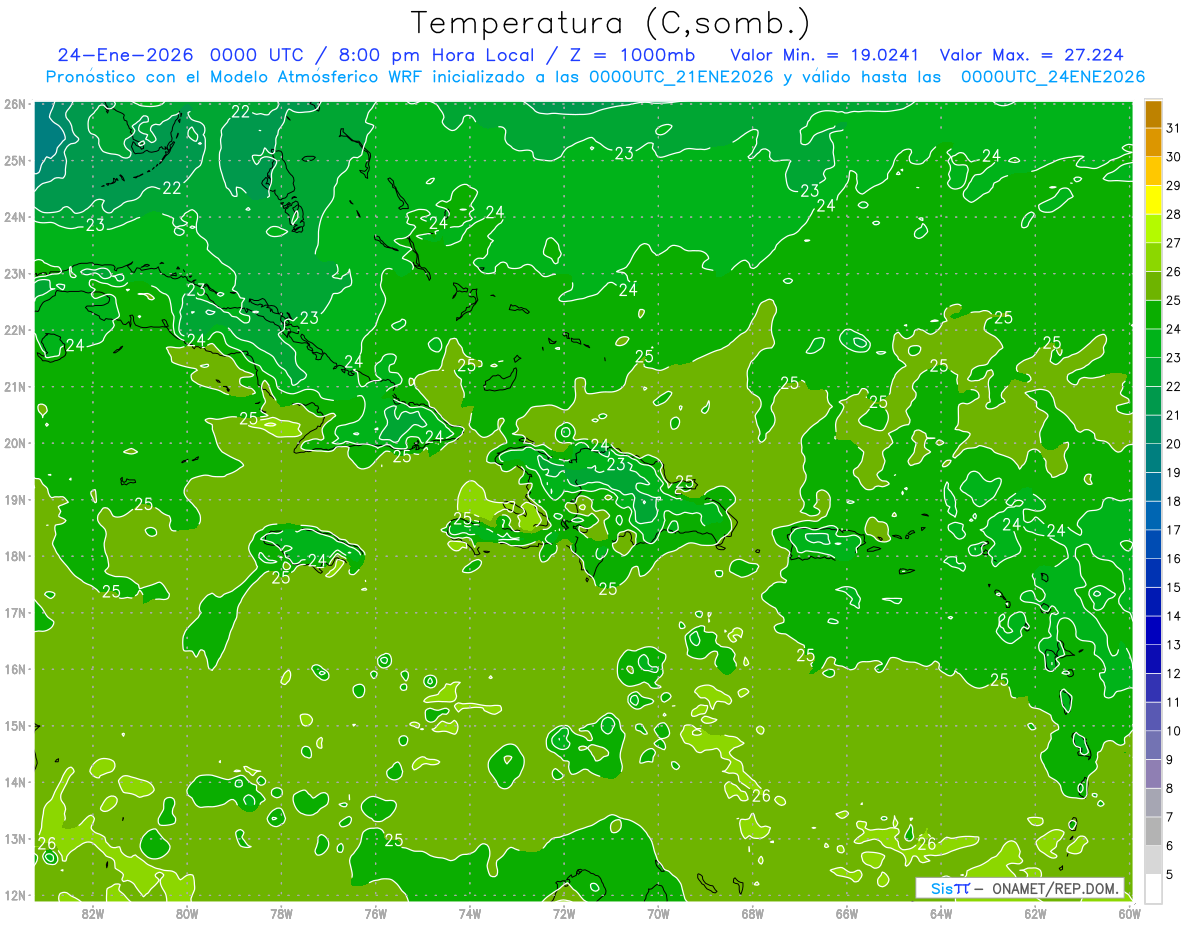Click the orange legend swatch between 30 and 31
The width and height of the screenshot is (1200, 927).
[1154, 143]
